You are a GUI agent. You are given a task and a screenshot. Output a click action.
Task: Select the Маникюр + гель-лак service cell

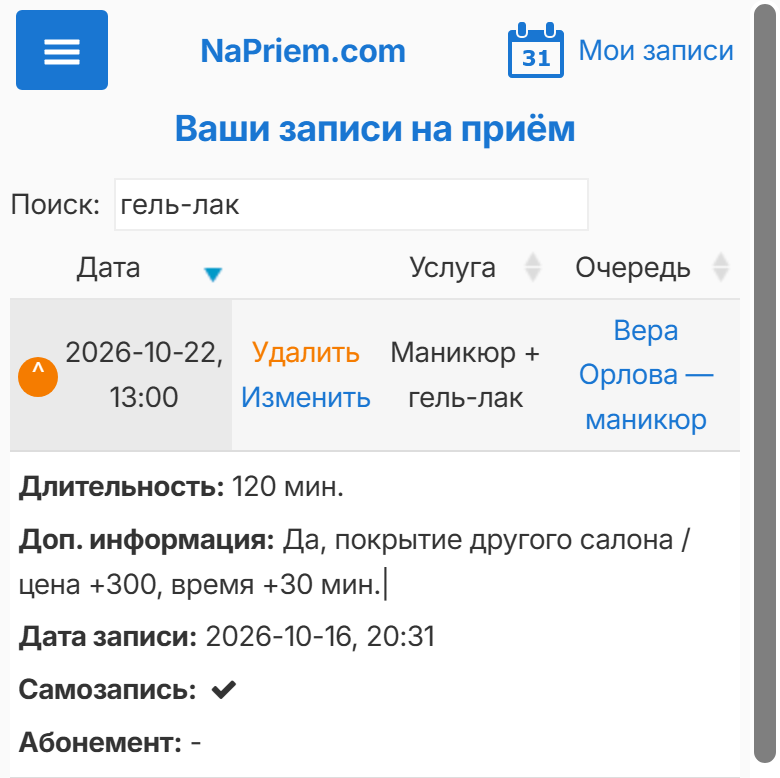click(465, 375)
